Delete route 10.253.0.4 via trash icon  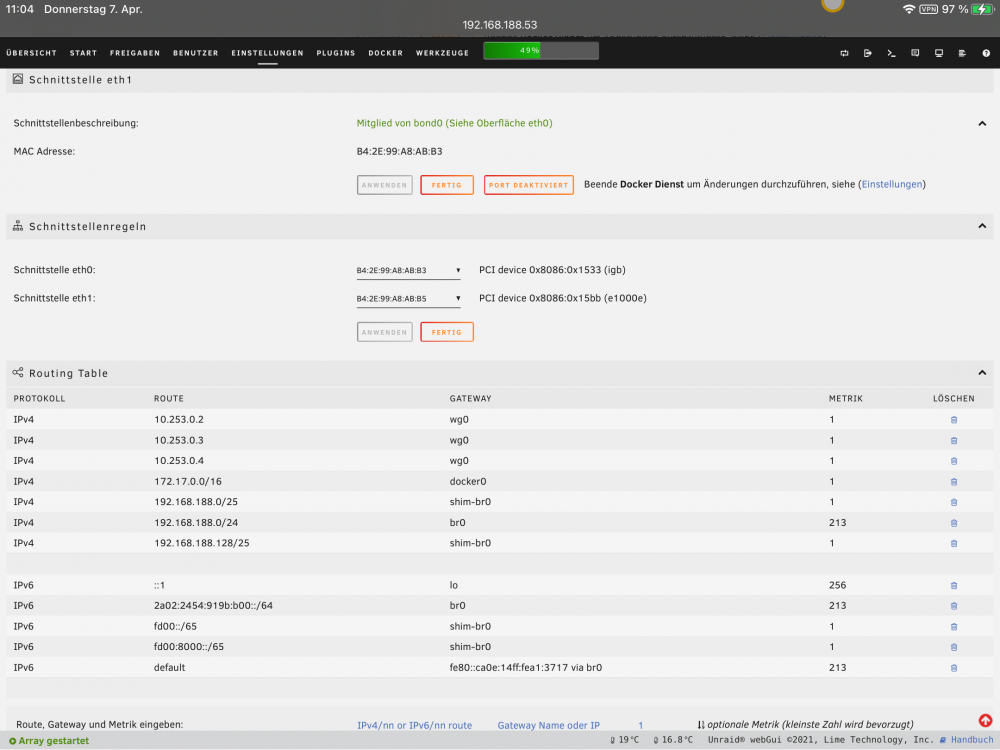click(x=954, y=461)
